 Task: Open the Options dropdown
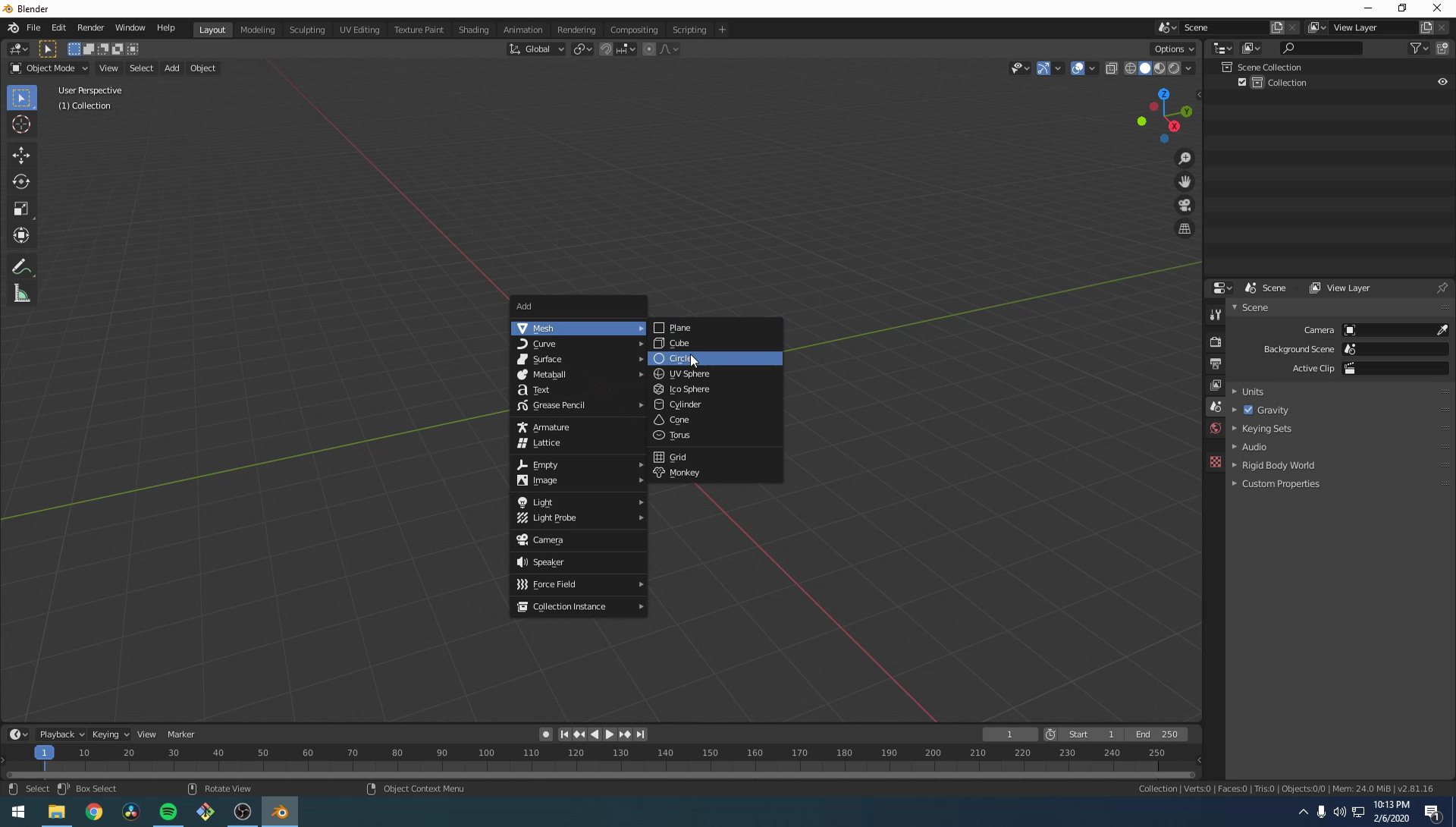(x=1174, y=49)
